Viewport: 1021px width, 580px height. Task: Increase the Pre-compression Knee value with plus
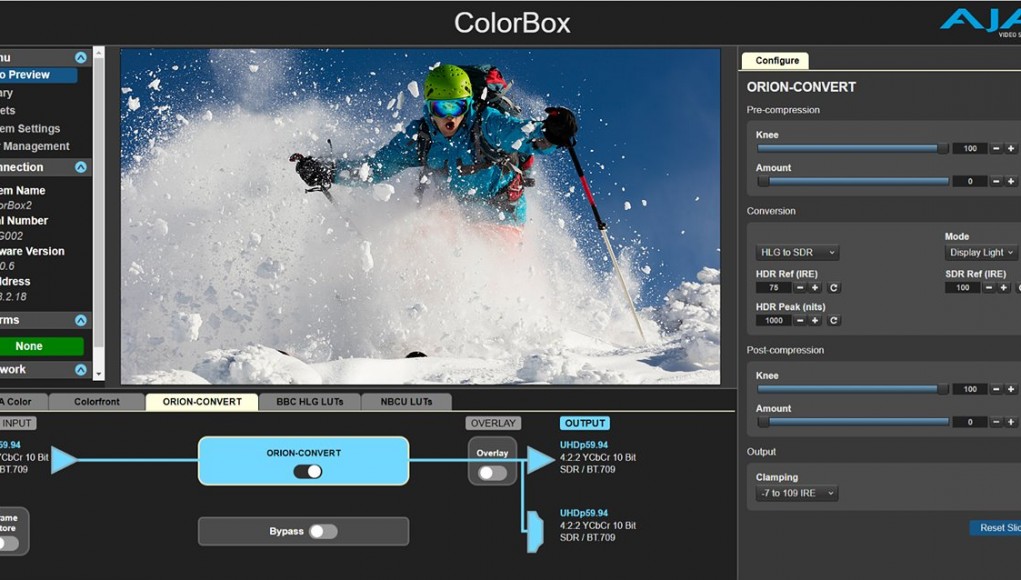(1011, 148)
